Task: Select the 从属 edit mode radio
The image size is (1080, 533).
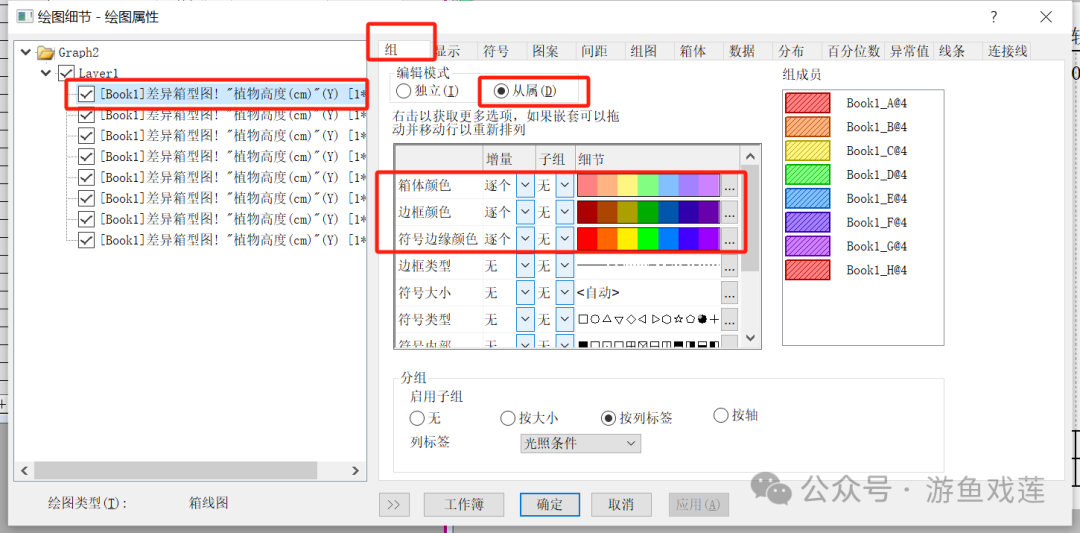Action: (x=501, y=90)
